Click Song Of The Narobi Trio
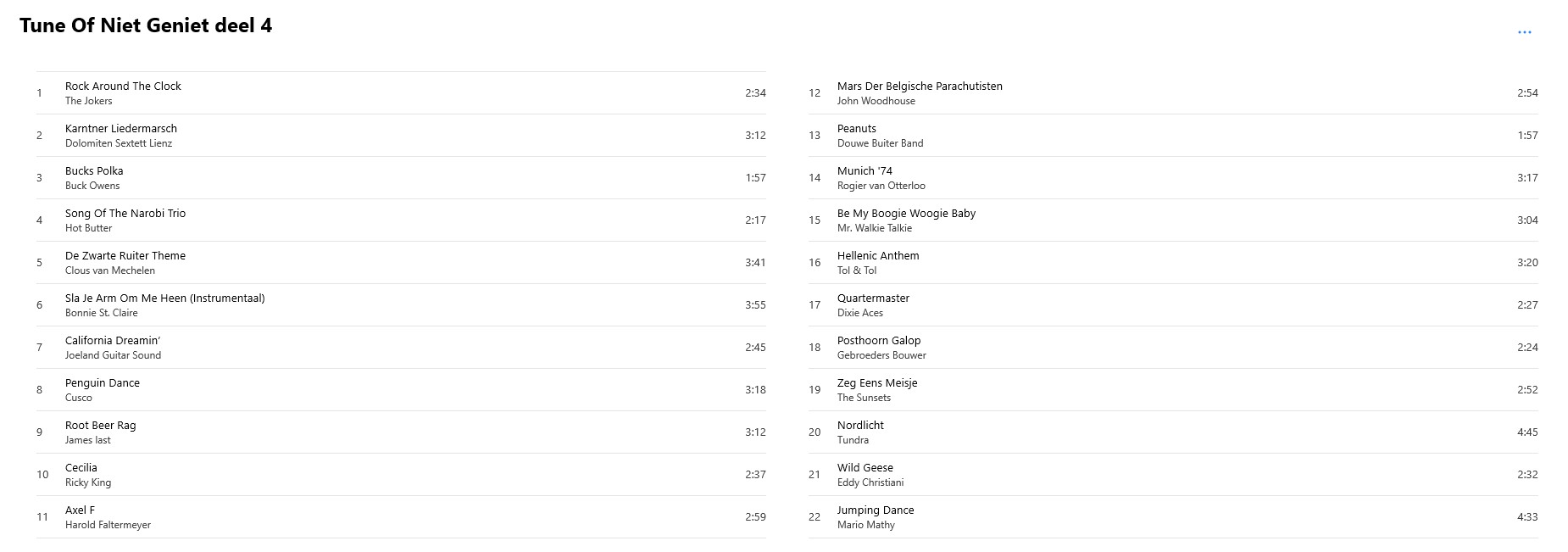Image resolution: width=1568 pixels, height=552 pixels. point(401,220)
